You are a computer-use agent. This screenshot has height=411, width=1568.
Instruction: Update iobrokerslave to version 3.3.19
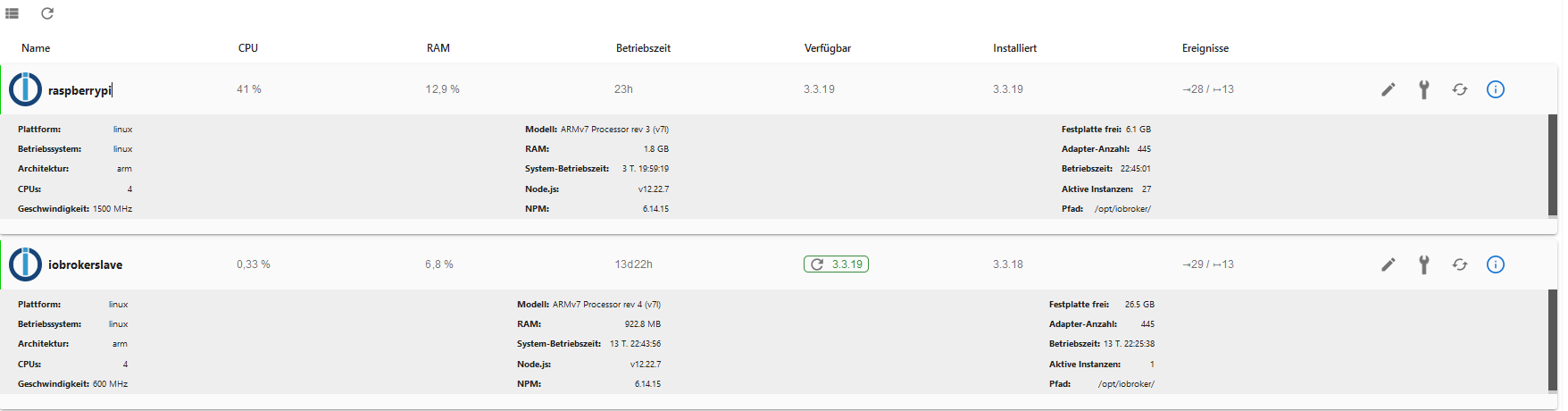point(836,264)
